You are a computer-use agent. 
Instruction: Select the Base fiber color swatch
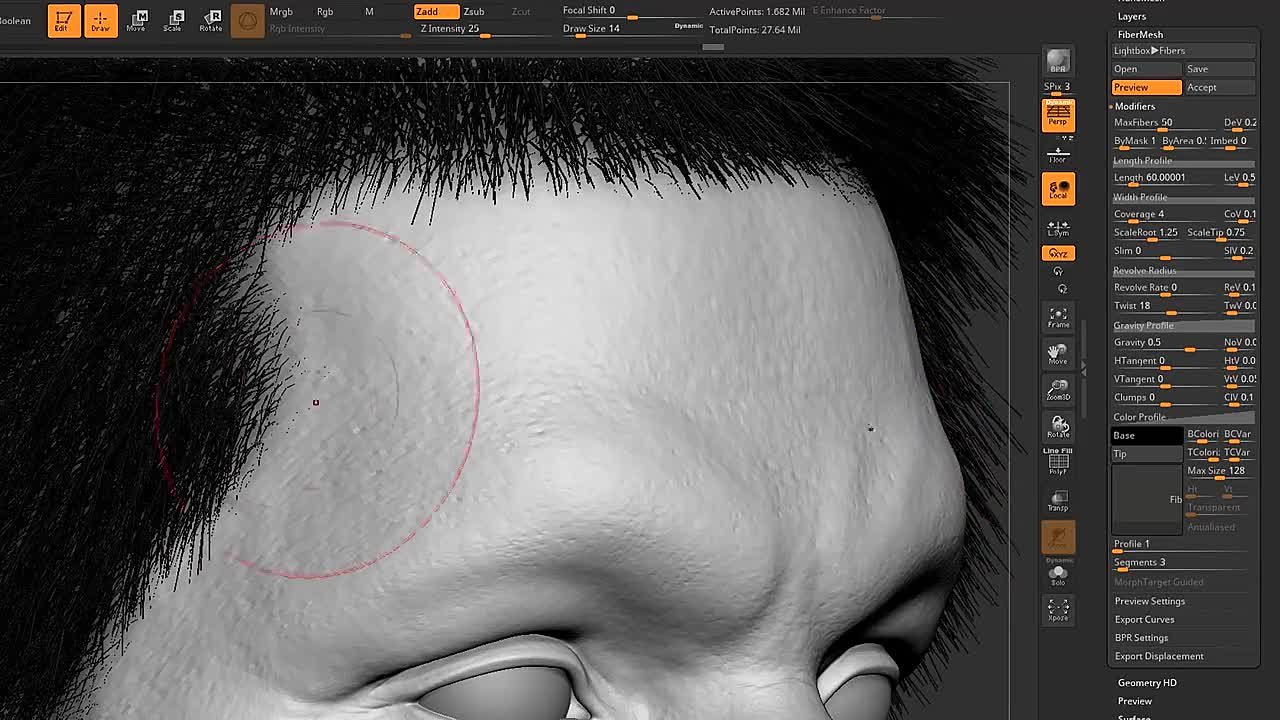click(x=1146, y=436)
